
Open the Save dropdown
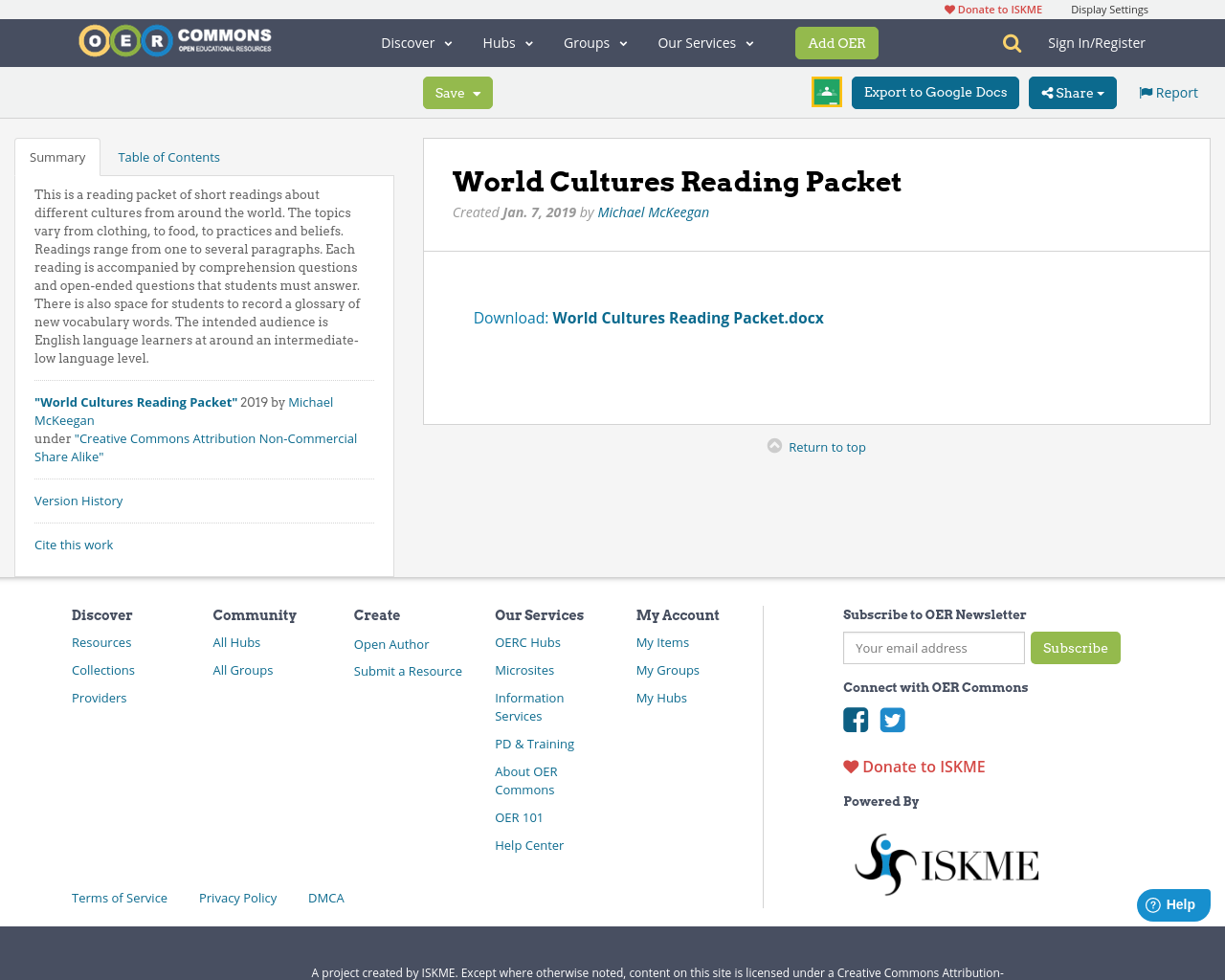[457, 92]
